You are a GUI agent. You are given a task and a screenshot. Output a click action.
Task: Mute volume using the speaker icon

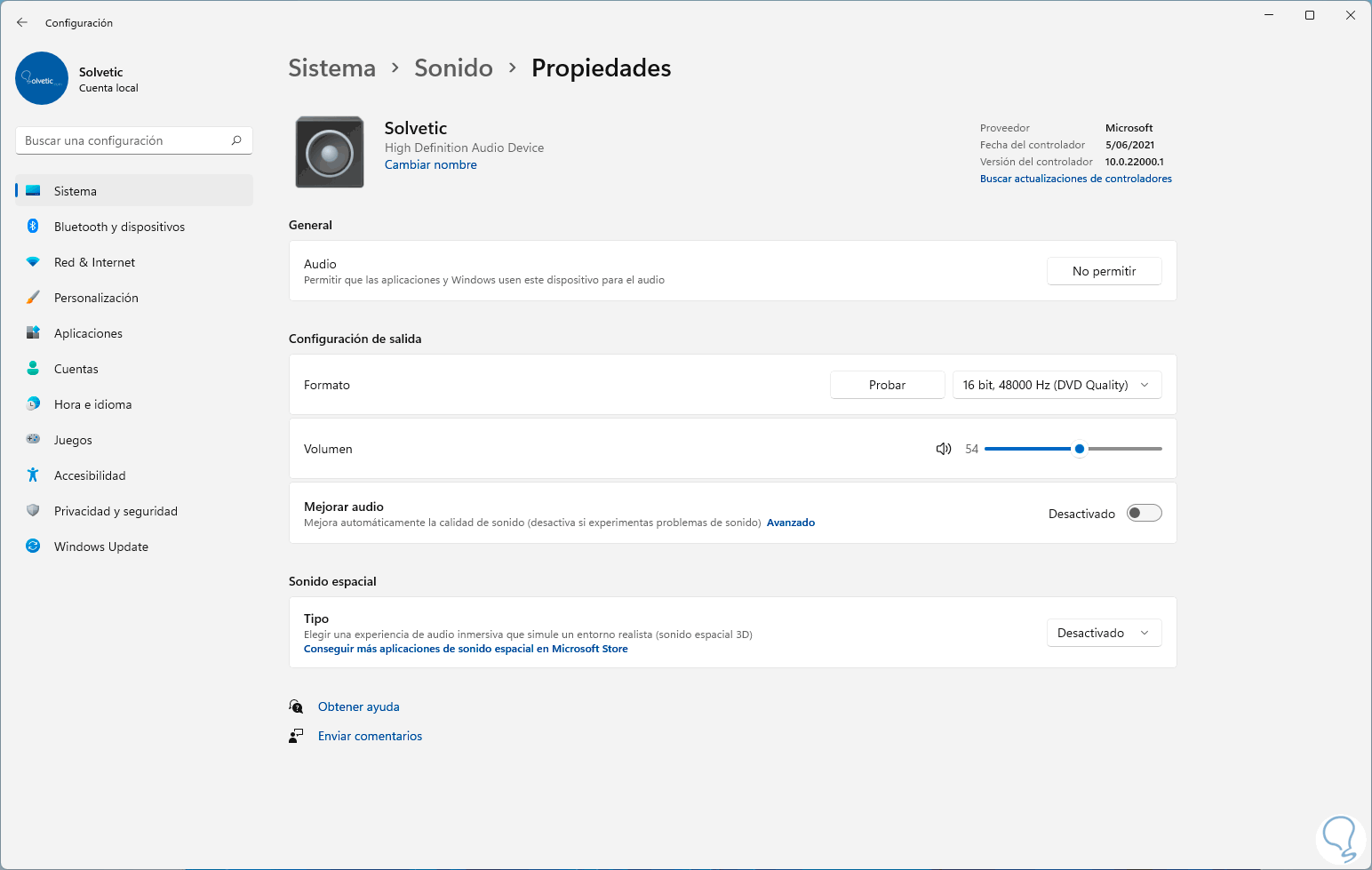point(944,449)
